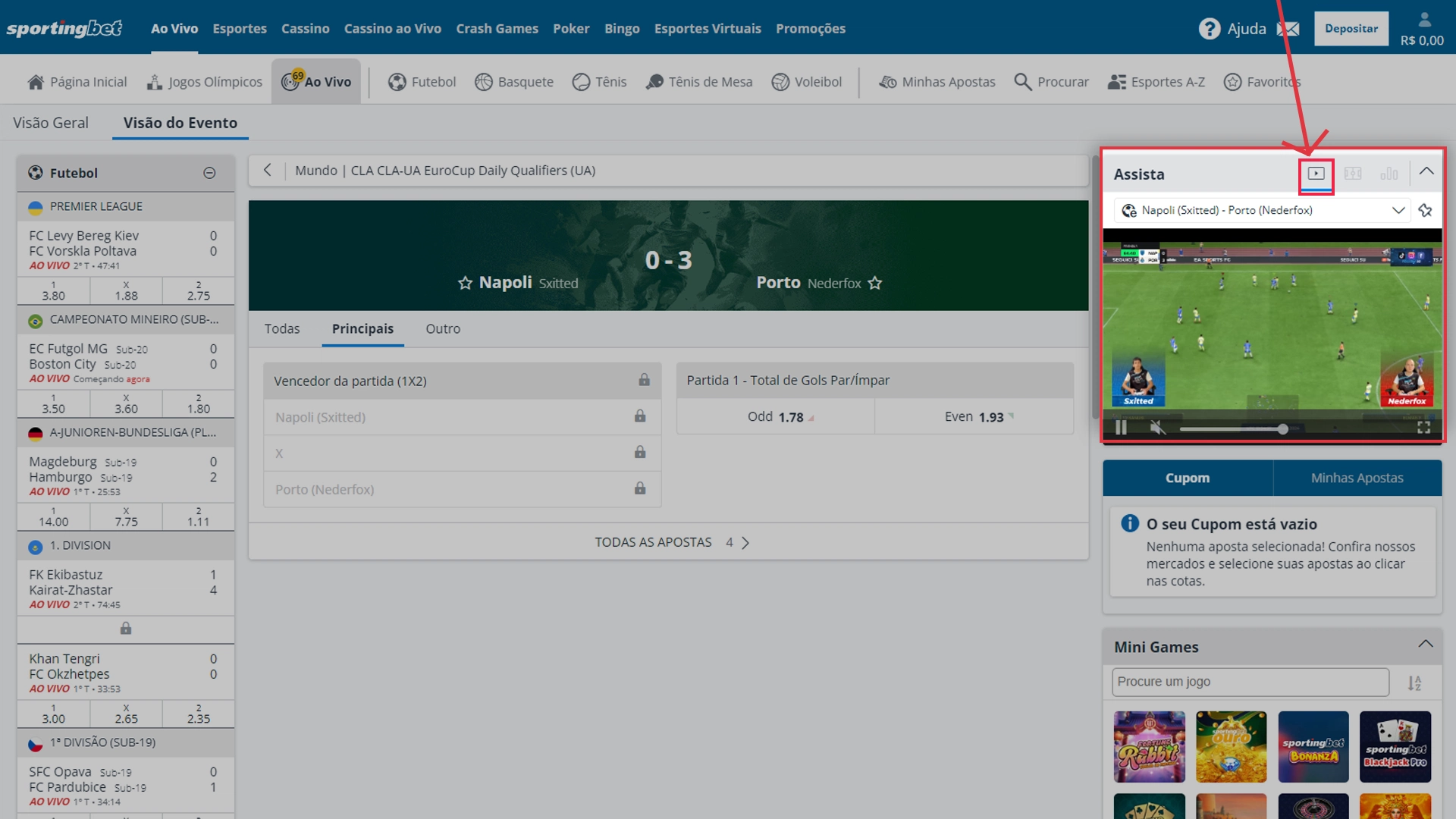The width and height of the screenshot is (1456, 819).
Task: Click the Depositar button
Action: [x=1351, y=29]
